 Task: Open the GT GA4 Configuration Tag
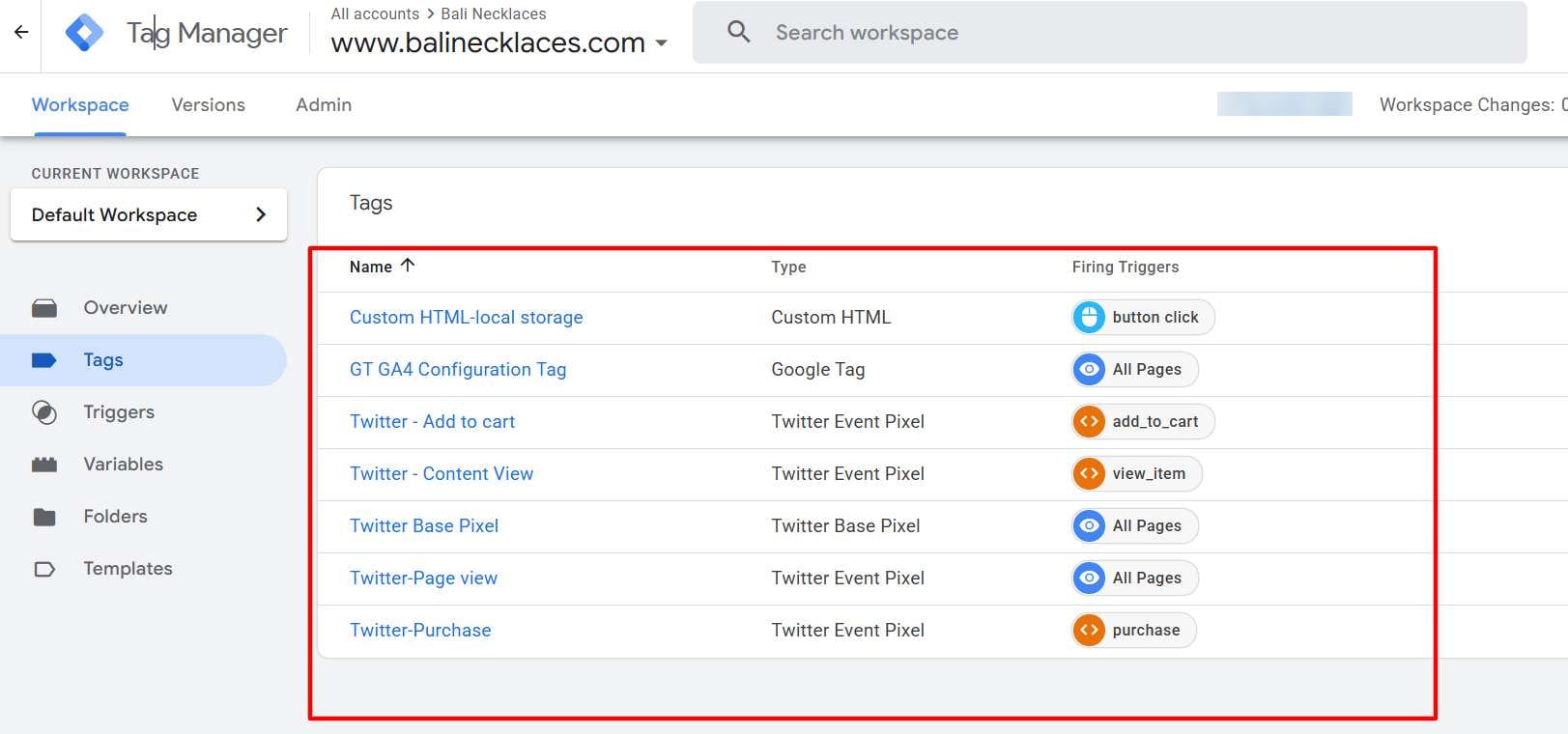click(458, 369)
